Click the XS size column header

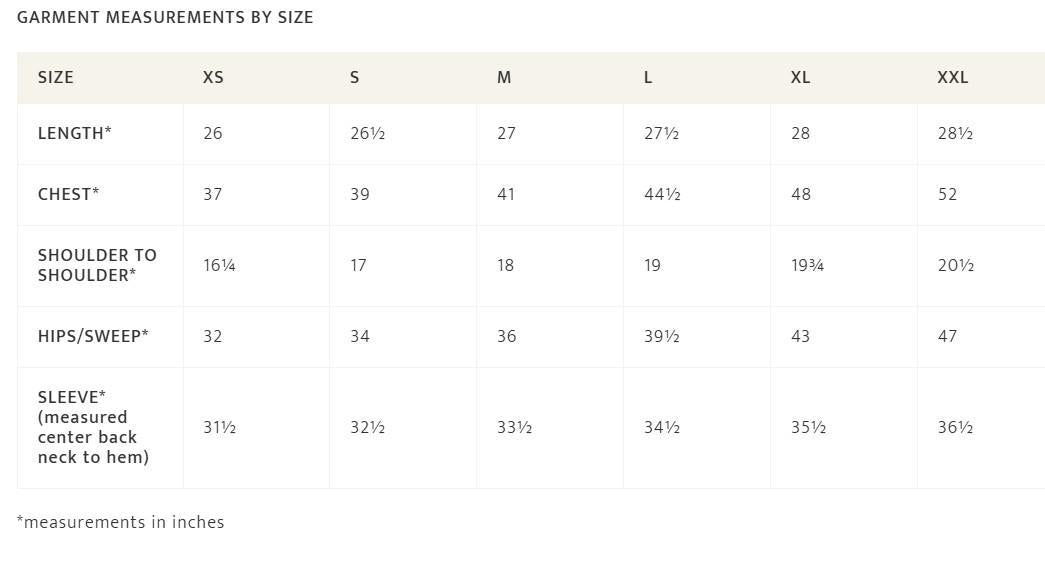[x=213, y=77]
